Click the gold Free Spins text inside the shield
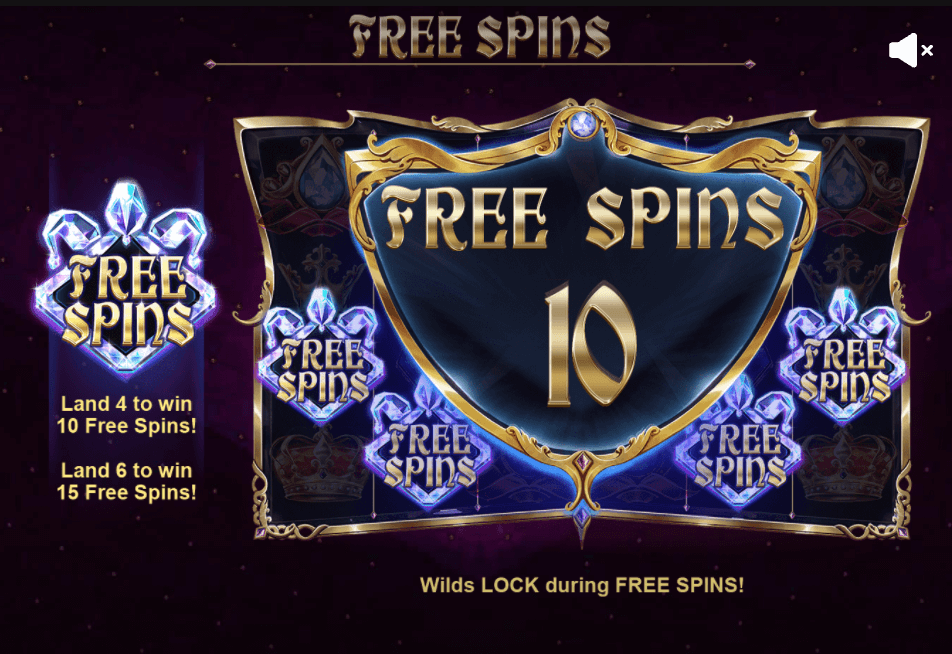Viewport: 952px width, 654px height. pyautogui.click(x=582, y=217)
